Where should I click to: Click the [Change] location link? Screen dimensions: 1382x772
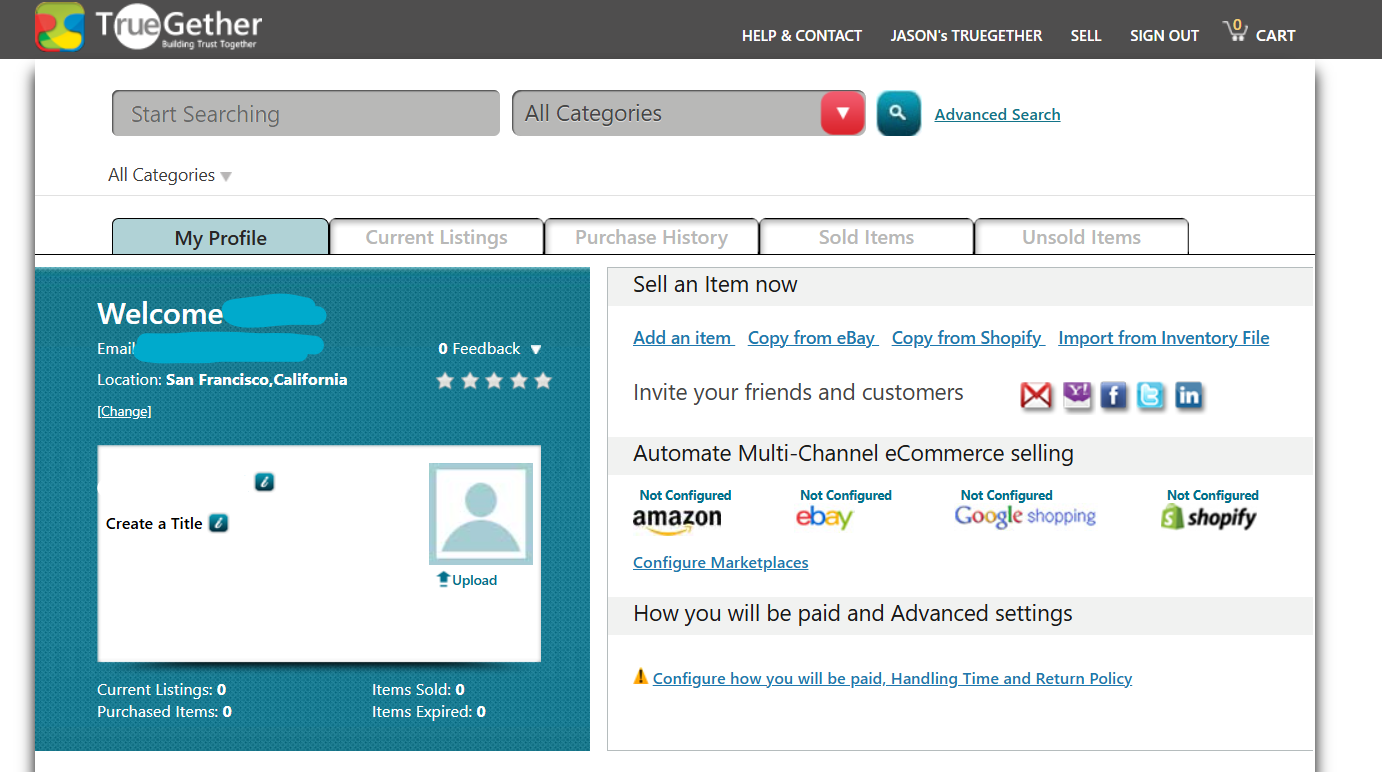pos(124,411)
